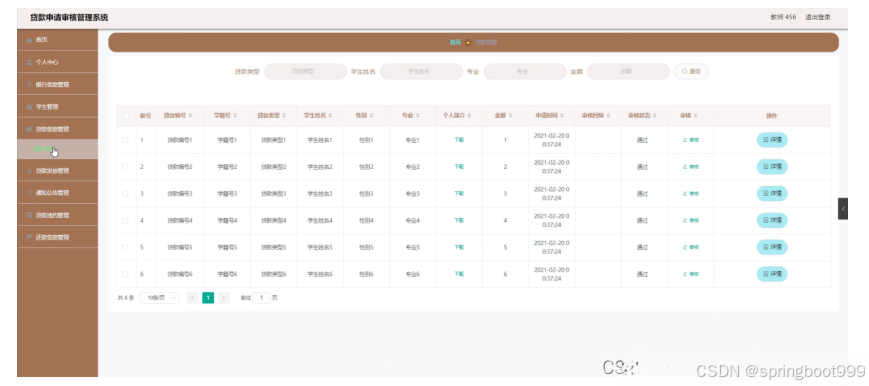Click the home icon beside 首页 in sidebar
The width and height of the screenshot is (869, 386).
pyautogui.click(x=29, y=40)
